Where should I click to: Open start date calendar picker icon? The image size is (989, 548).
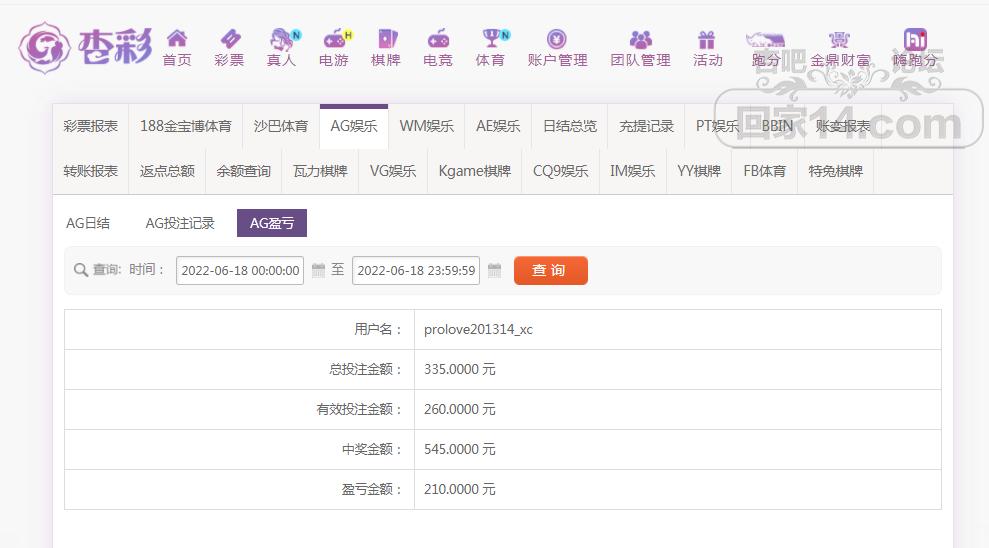click(x=319, y=271)
